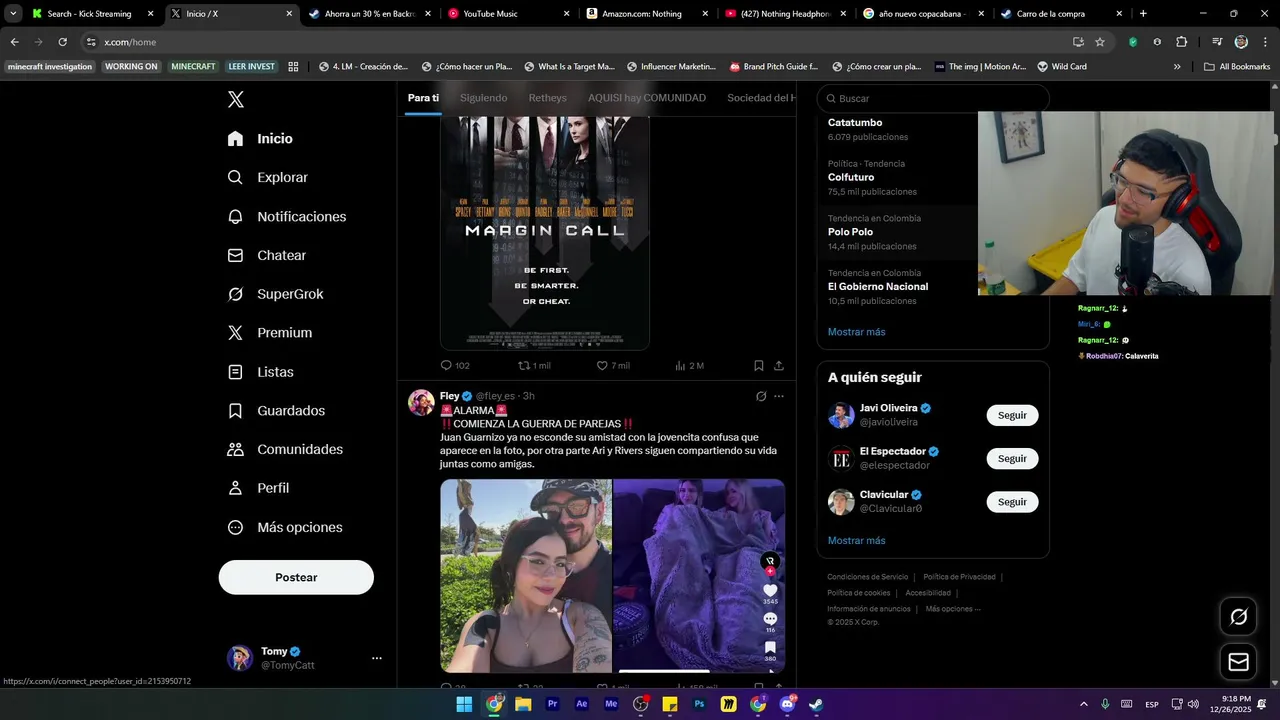Click Mostrar más under A quién seguir
This screenshot has width=1280, height=720.
tap(856, 541)
